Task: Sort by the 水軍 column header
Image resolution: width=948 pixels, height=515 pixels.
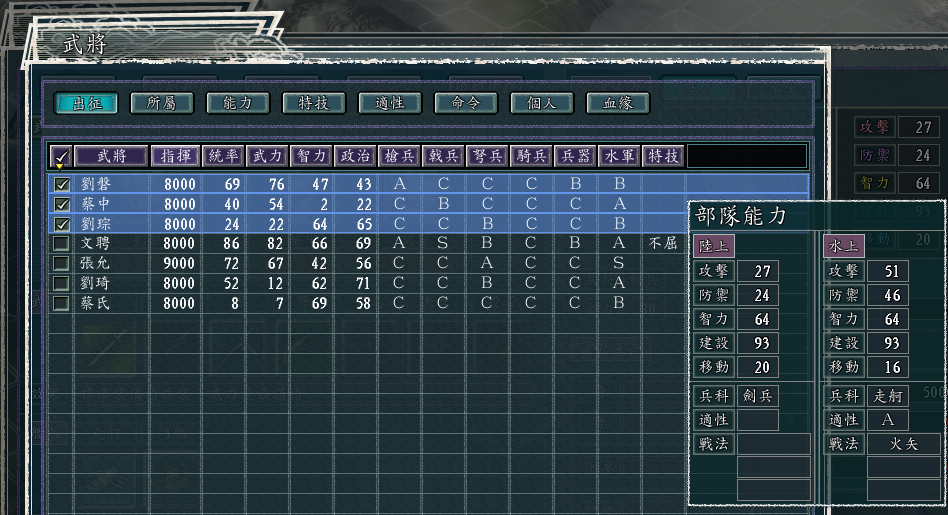Action: 620,156
